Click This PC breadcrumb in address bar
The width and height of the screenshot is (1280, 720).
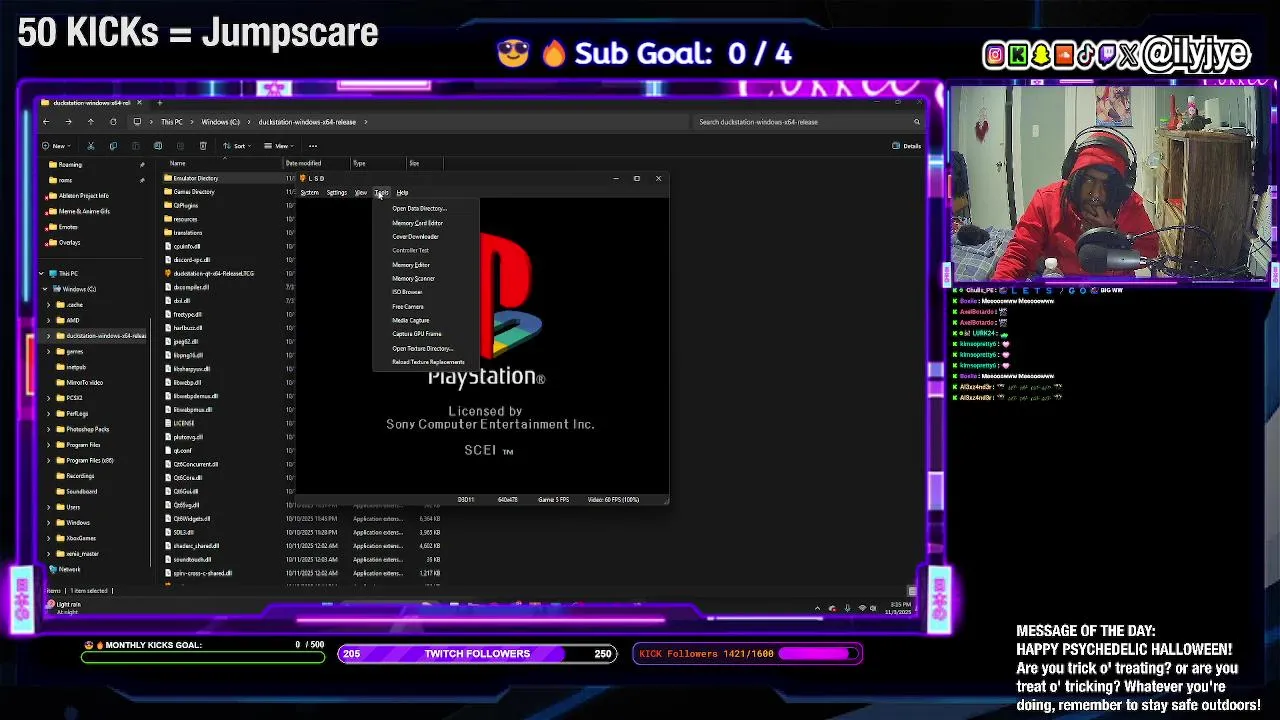point(172,122)
